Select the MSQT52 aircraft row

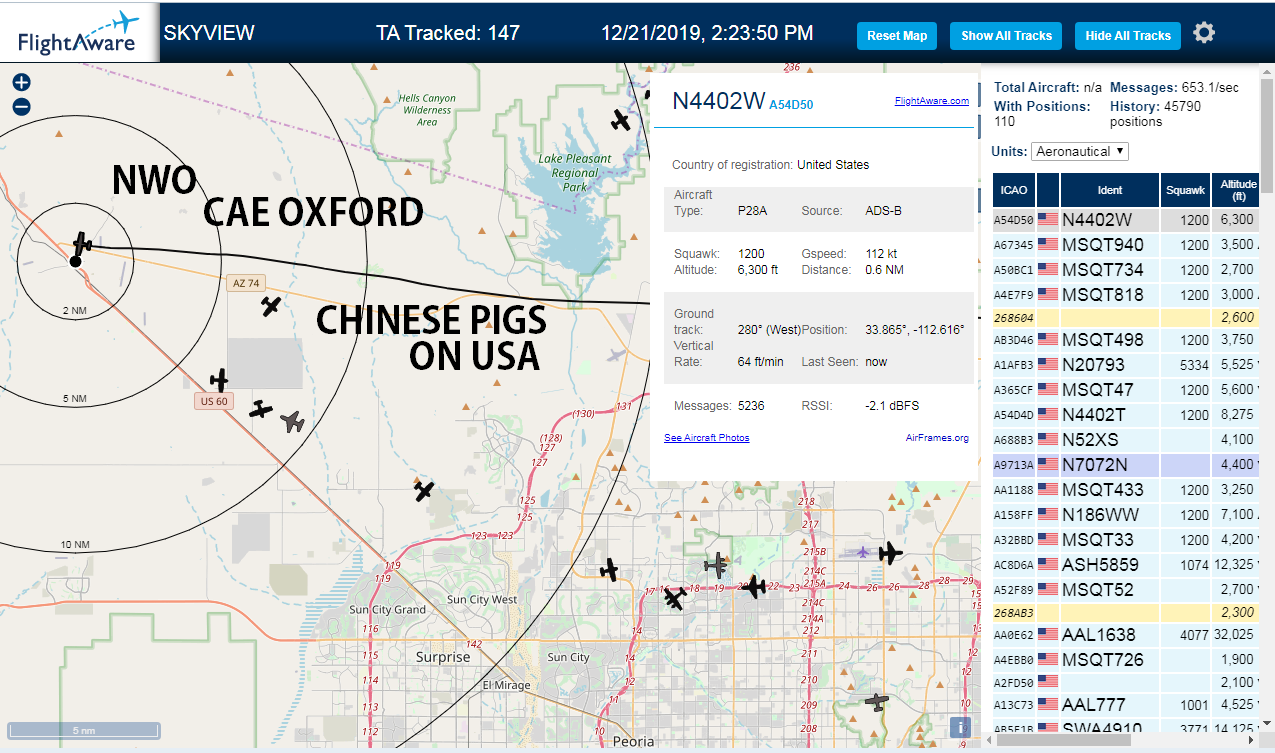(x=1126, y=590)
